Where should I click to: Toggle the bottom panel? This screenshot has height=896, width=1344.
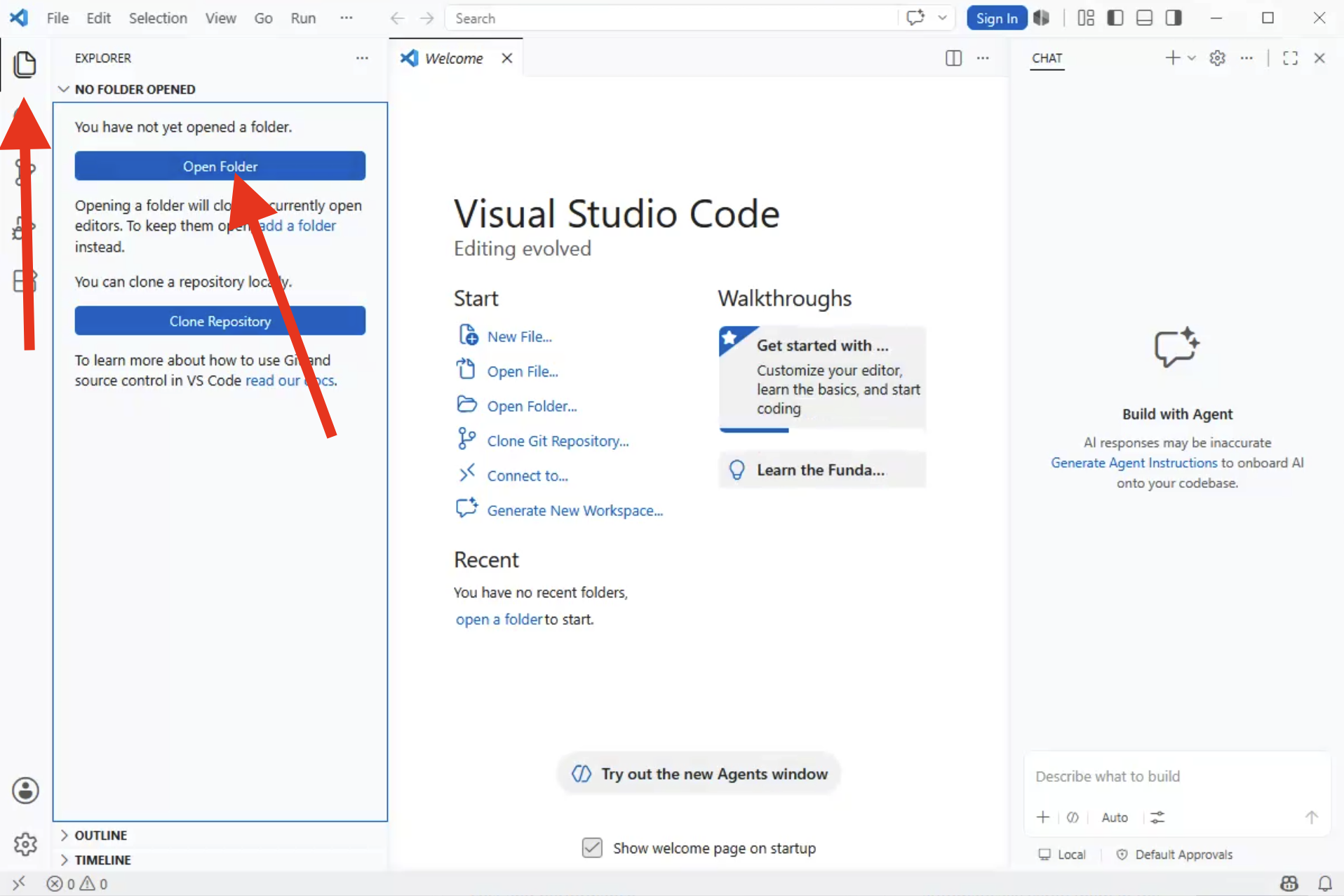point(1144,18)
